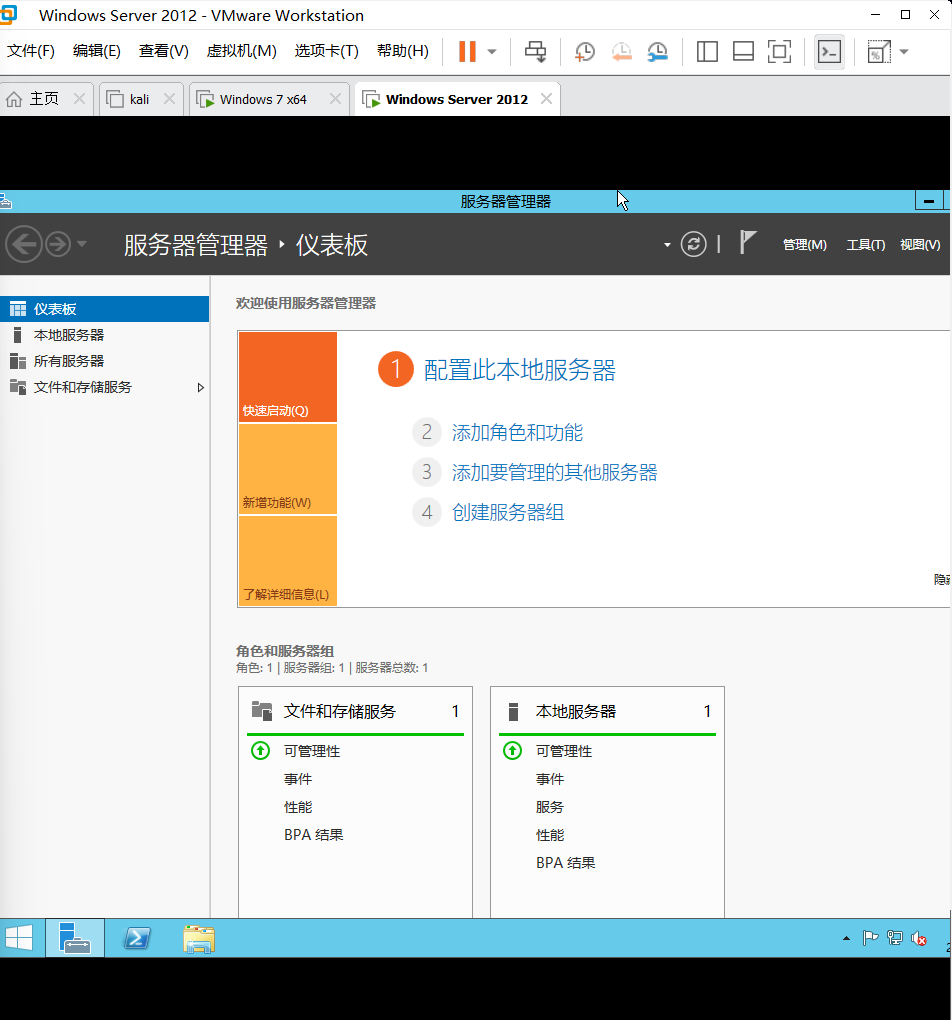The width and height of the screenshot is (952, 1020).
Task: Click 事件 in 文件和存储服务 tile
Action: (297, 779)
